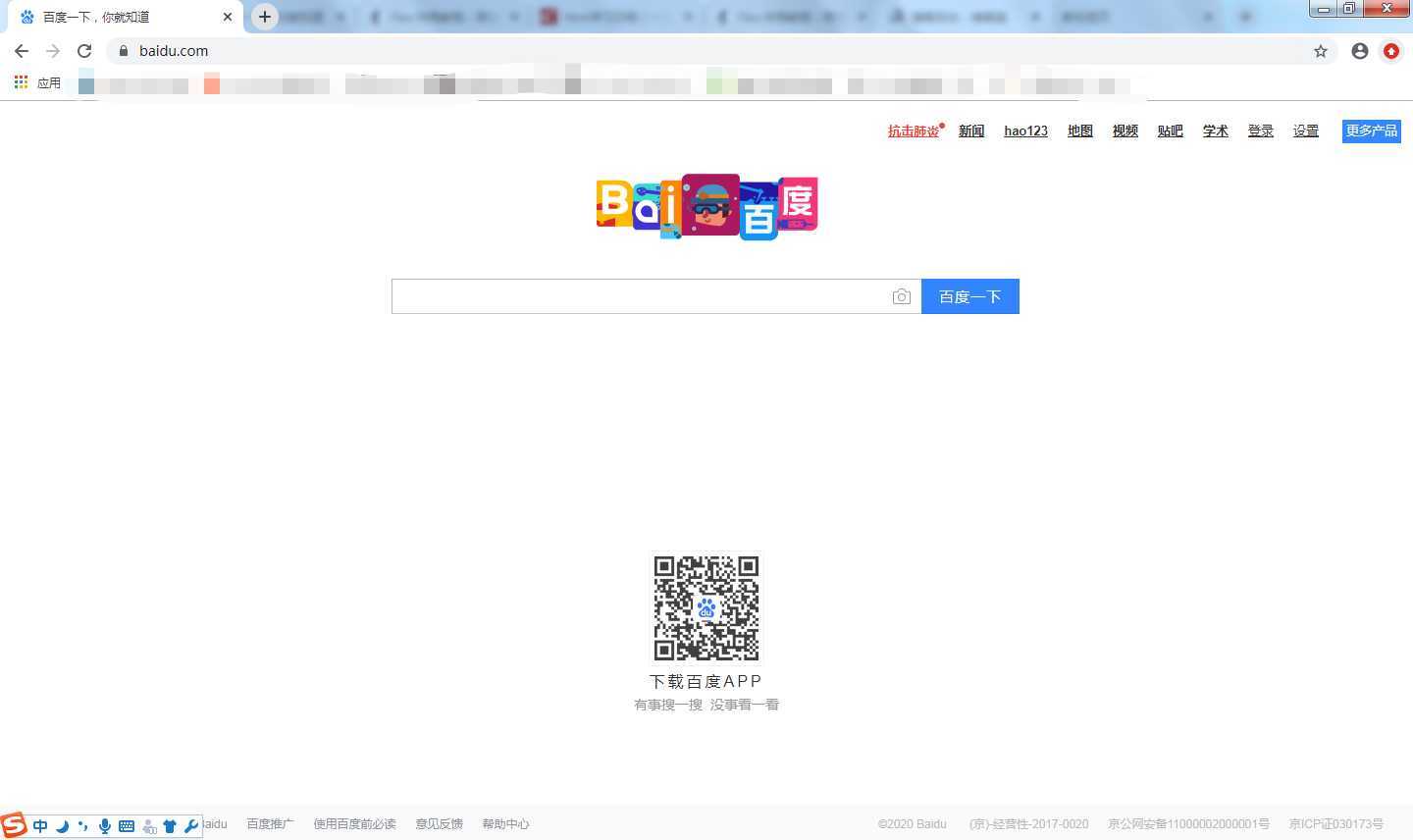The width and height of the screenshot is (1413, 840).
Task: Click the 应用 apps label in bookmarks bar
Action: coord(49,82)
